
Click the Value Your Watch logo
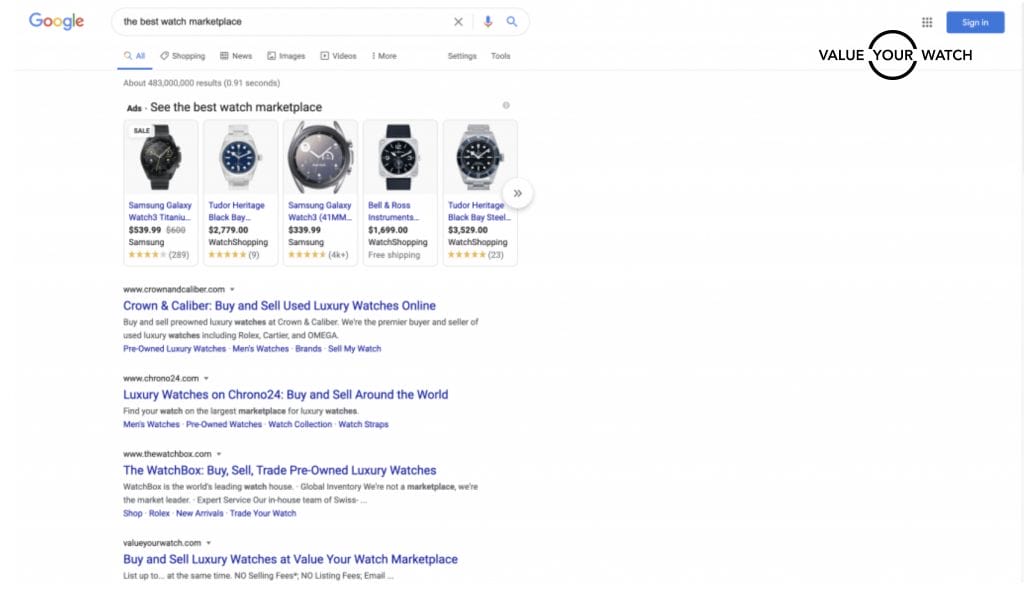(x=894, y=55)
